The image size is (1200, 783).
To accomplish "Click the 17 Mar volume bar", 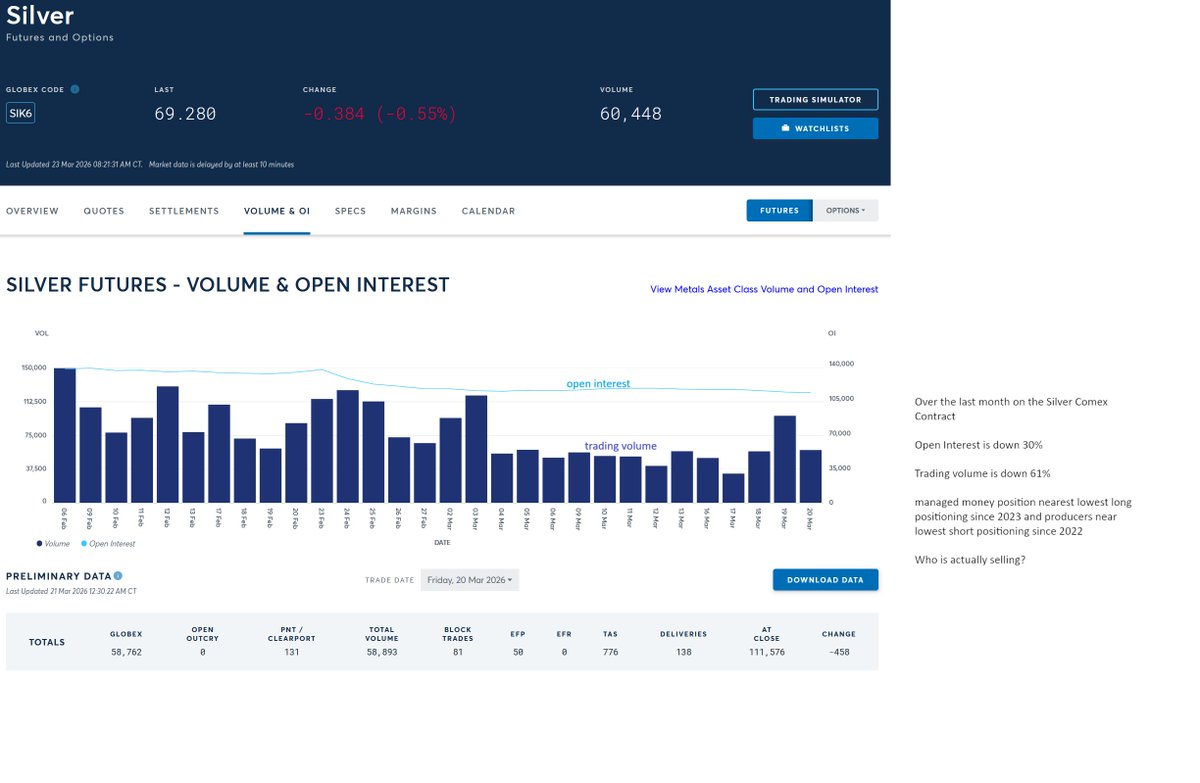I will tap(733, 488).
